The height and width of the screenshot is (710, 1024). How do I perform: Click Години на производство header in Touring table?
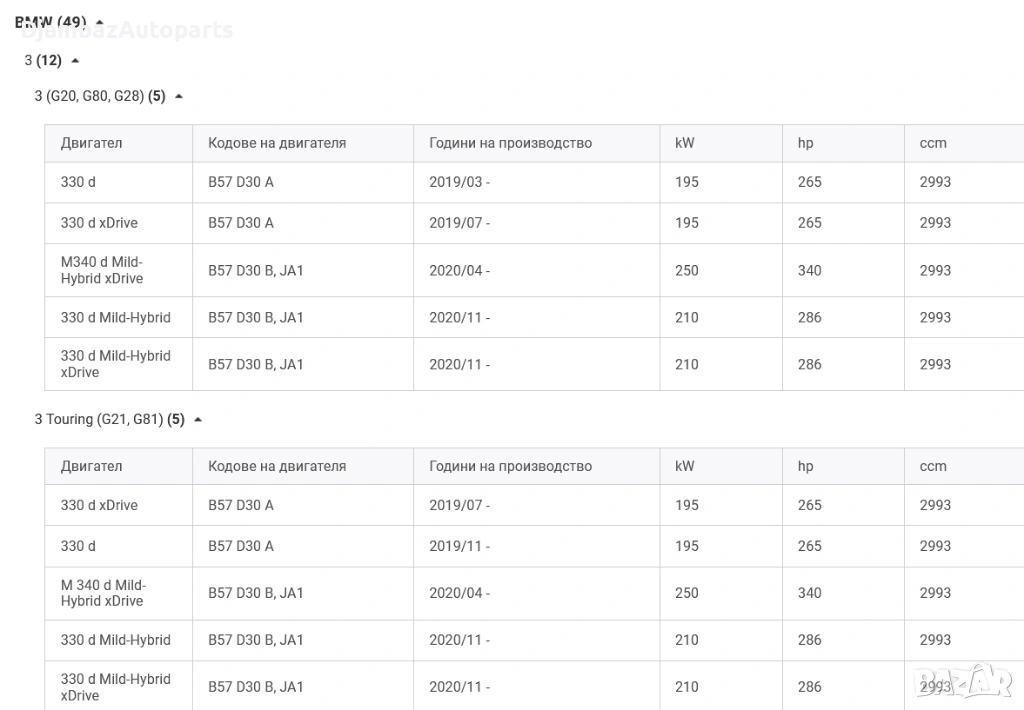tap(510, 466)
